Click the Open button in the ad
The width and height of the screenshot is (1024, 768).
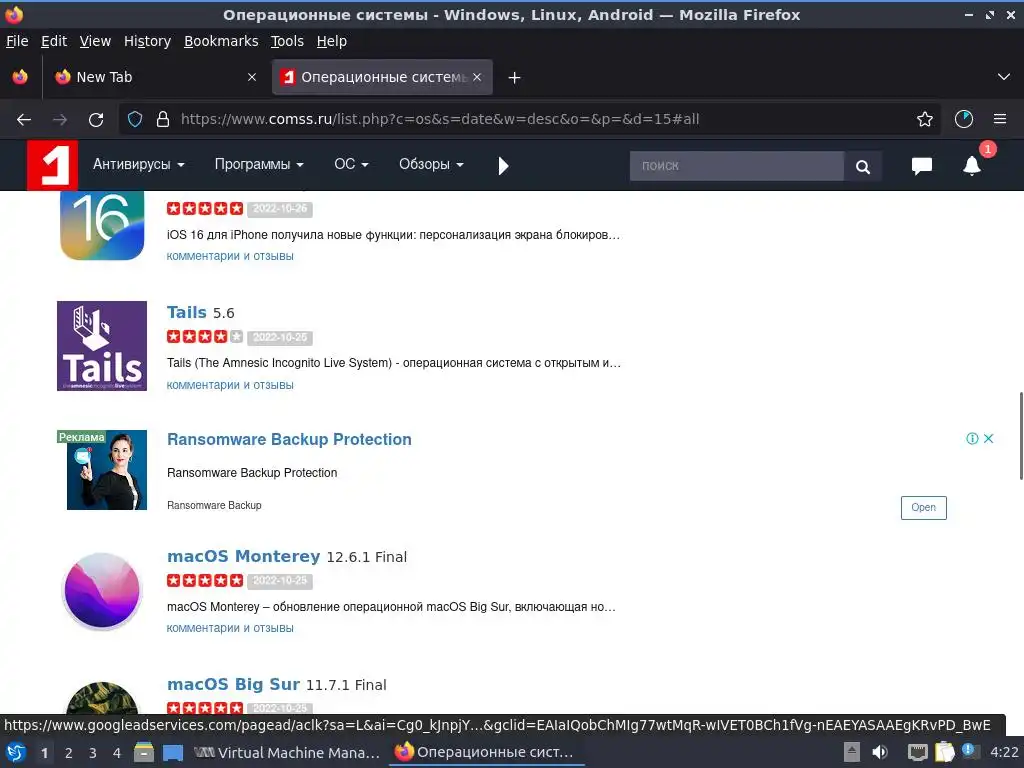[923, 507]
